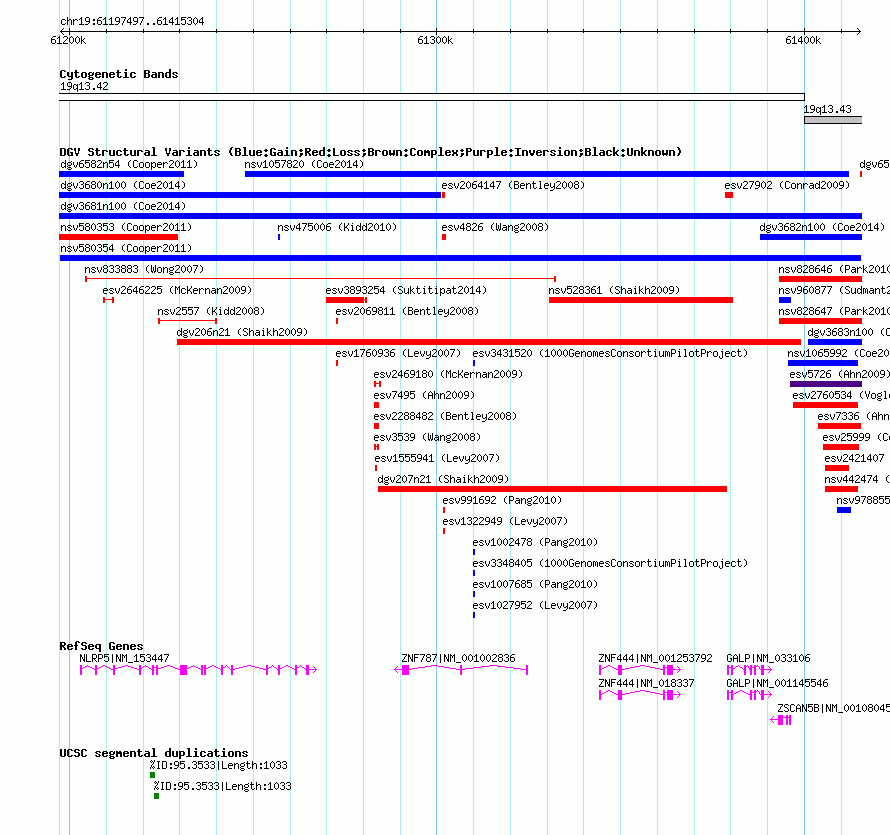Click the dgv206n21 (Shaikh2009) label

coord(242,333)
